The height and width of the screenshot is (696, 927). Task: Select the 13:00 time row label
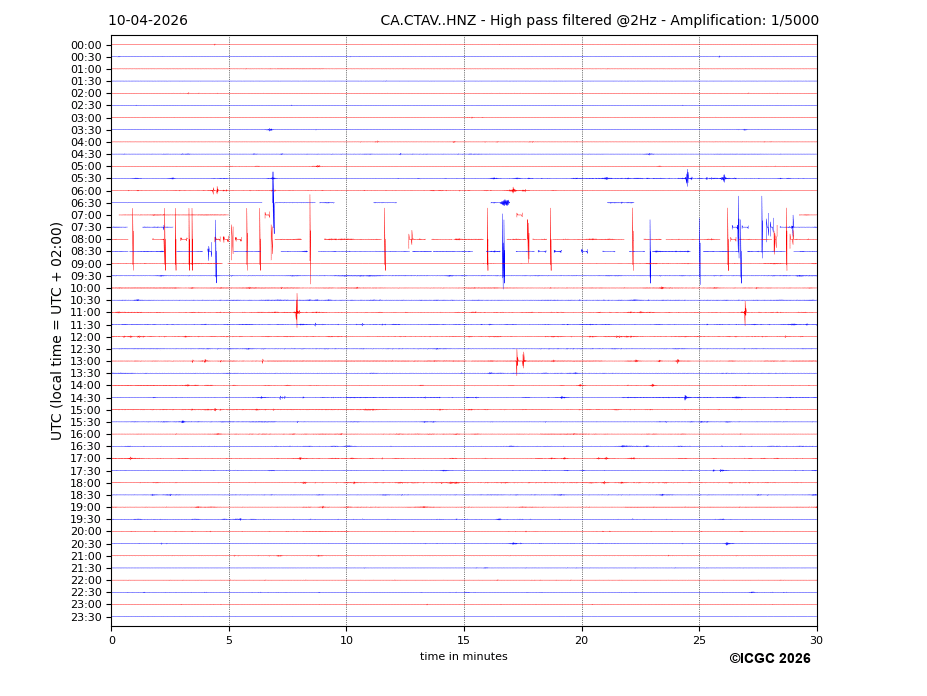86,361
